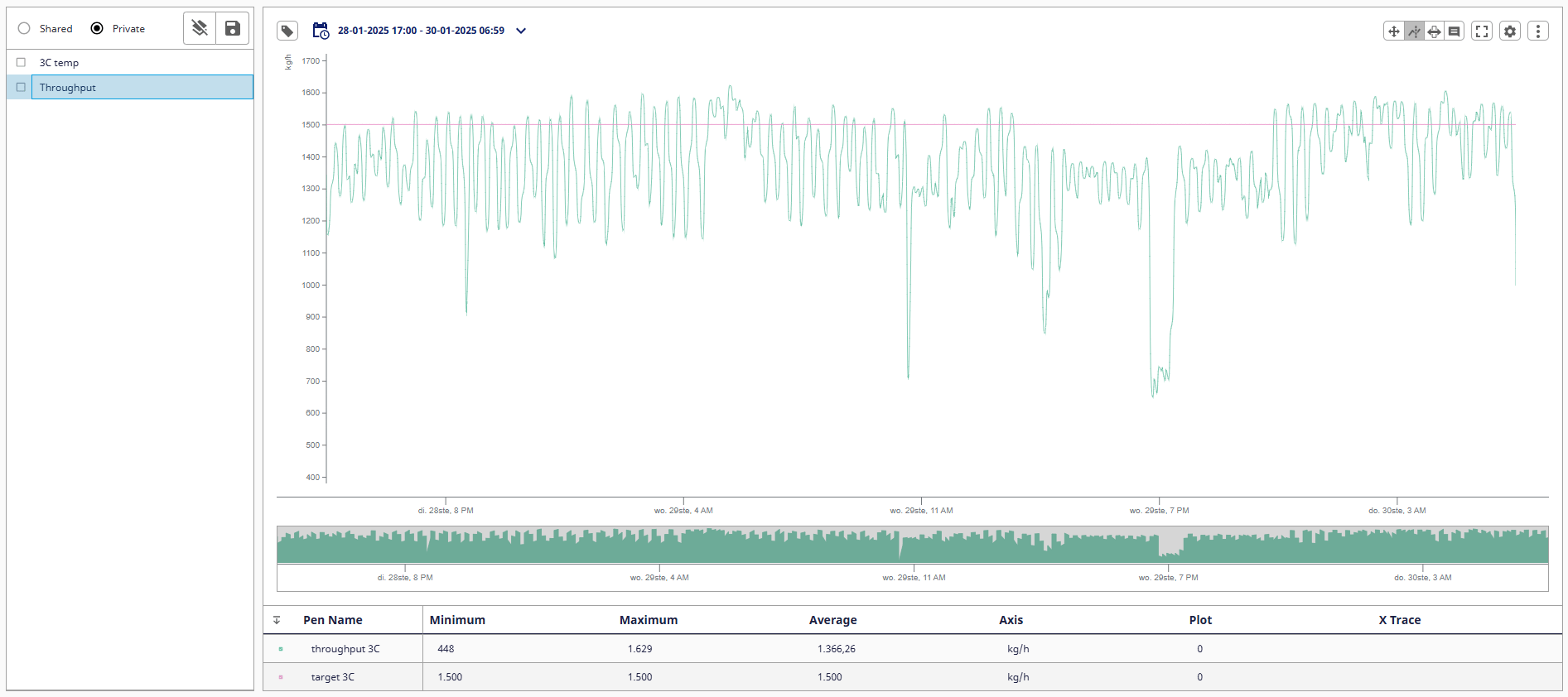Click the throughput 3C green color swatch
This screenshot has width=1568, height=697.
point(281,649)
